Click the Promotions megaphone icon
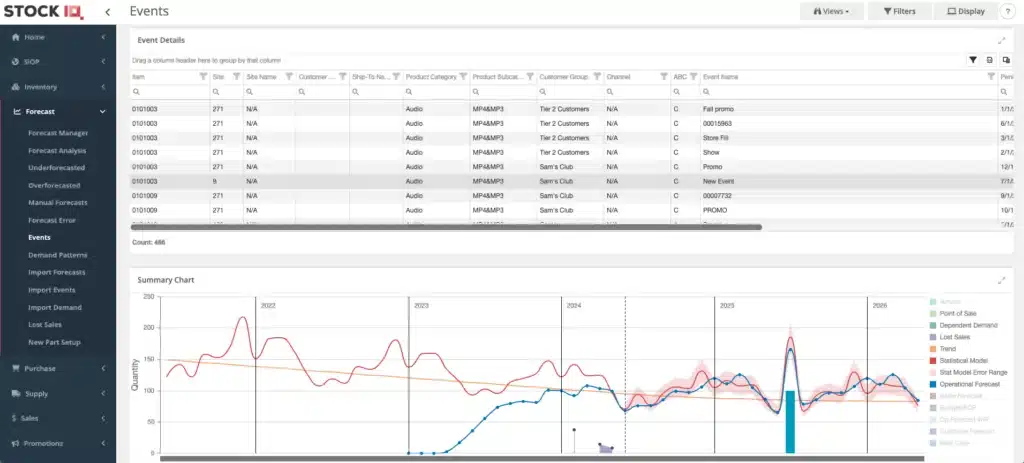Screen dimensions: 1024x463 [x=16, y=443]
